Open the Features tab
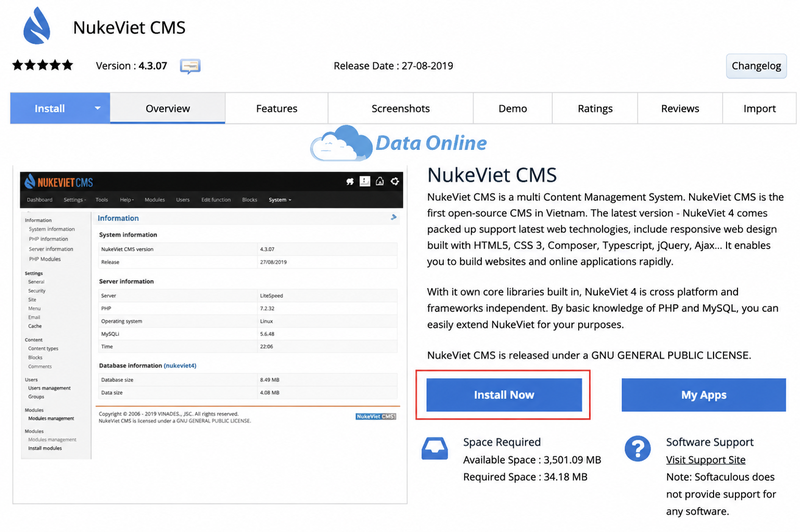The image size is (800, 532). click(277, 108)
